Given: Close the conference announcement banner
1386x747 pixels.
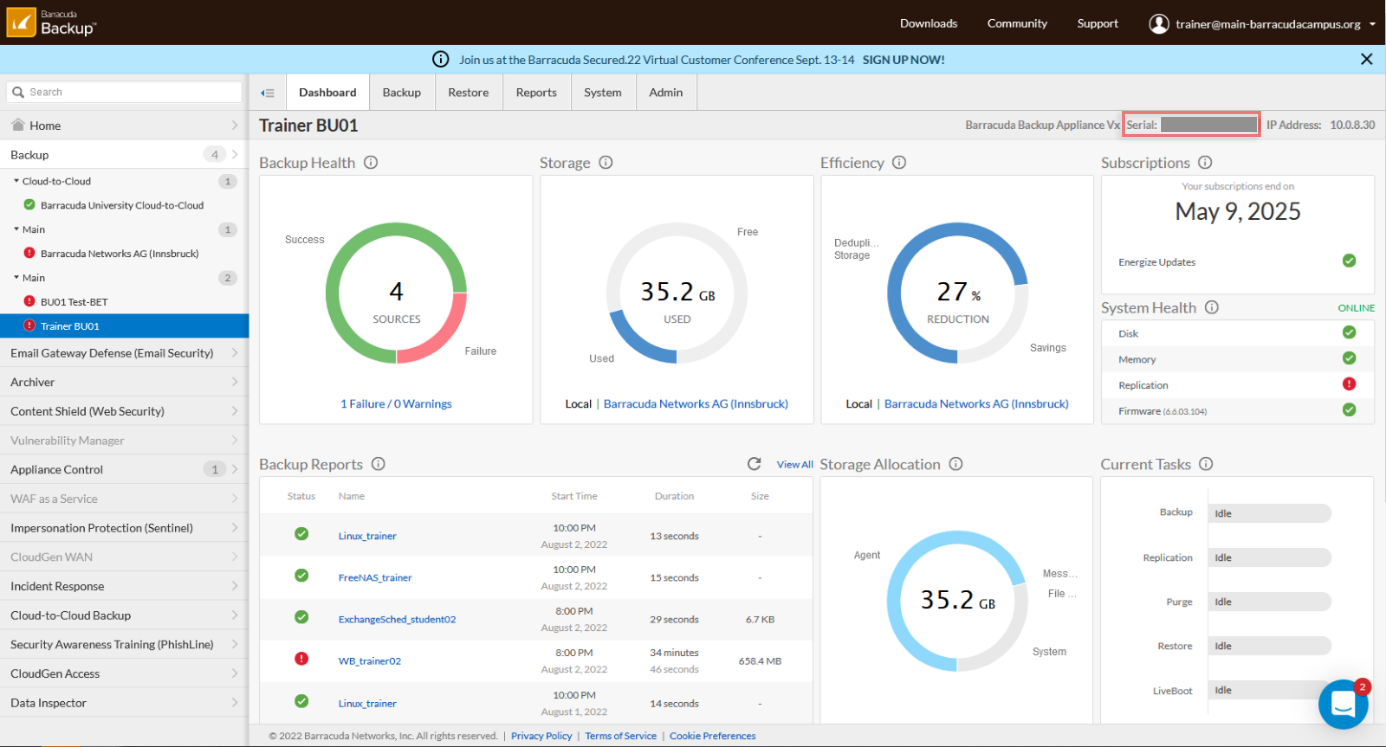Looking at the screenshot, I should point(1366,59).
